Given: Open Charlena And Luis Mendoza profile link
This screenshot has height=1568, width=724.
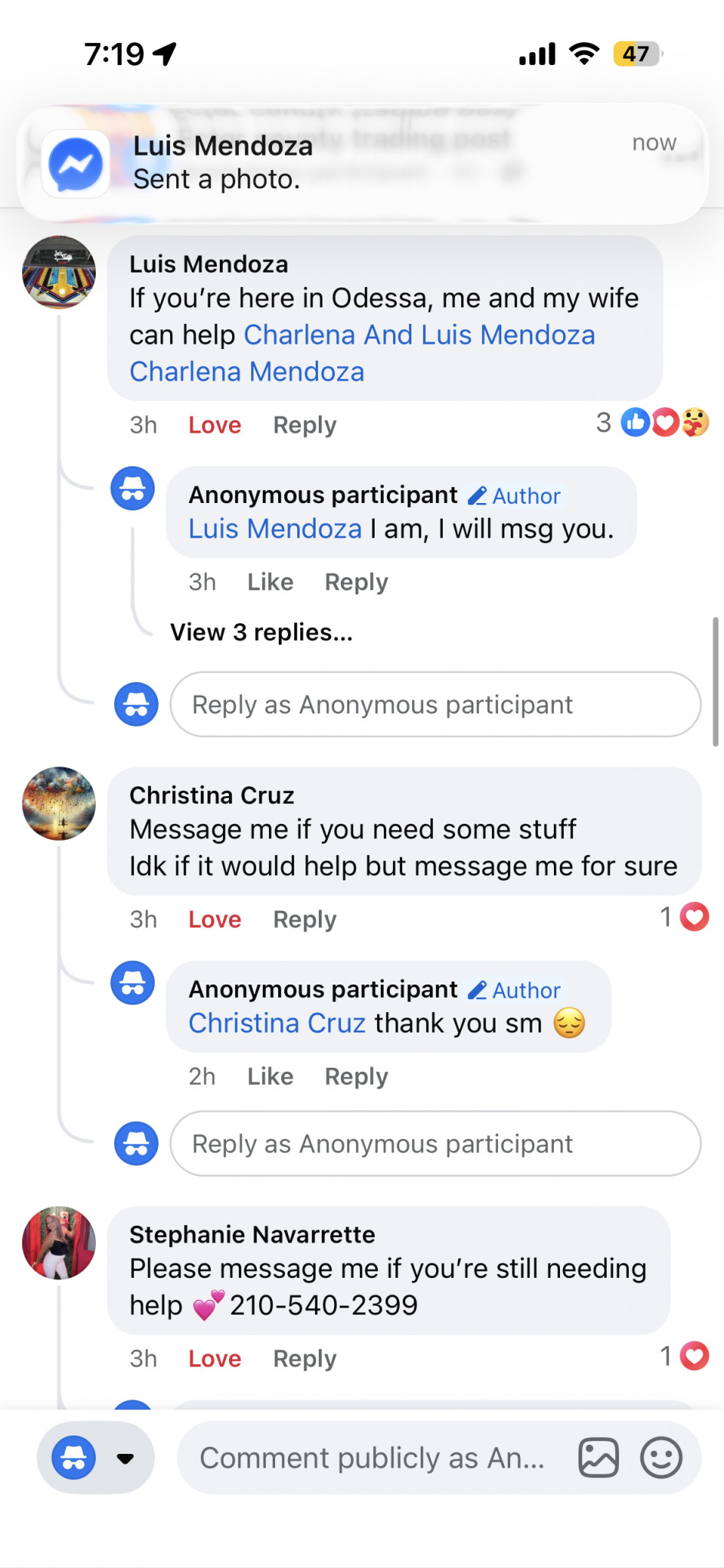Looking at the screenshot, I should click(419, 335).
